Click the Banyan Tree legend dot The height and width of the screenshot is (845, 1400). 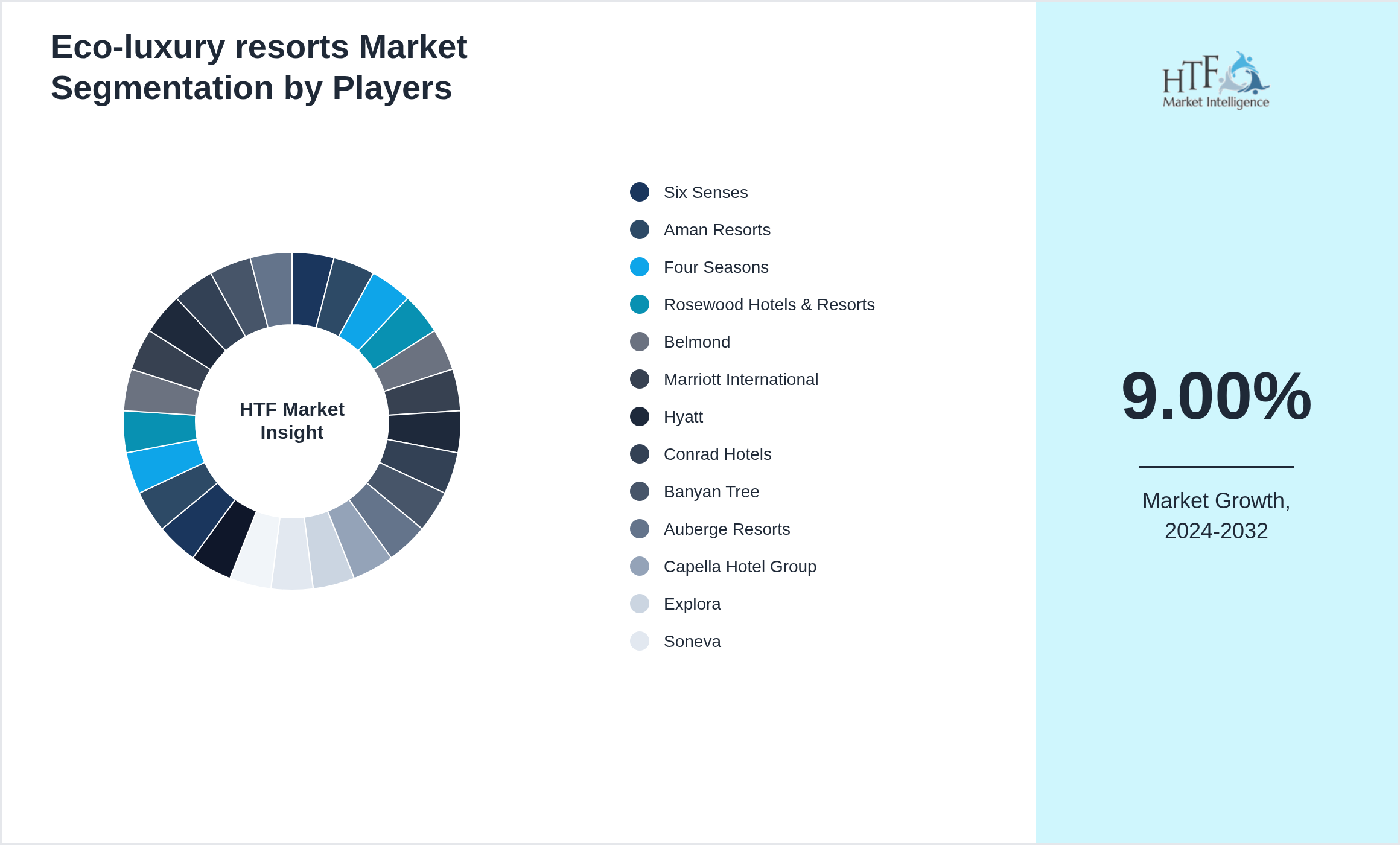640,491
